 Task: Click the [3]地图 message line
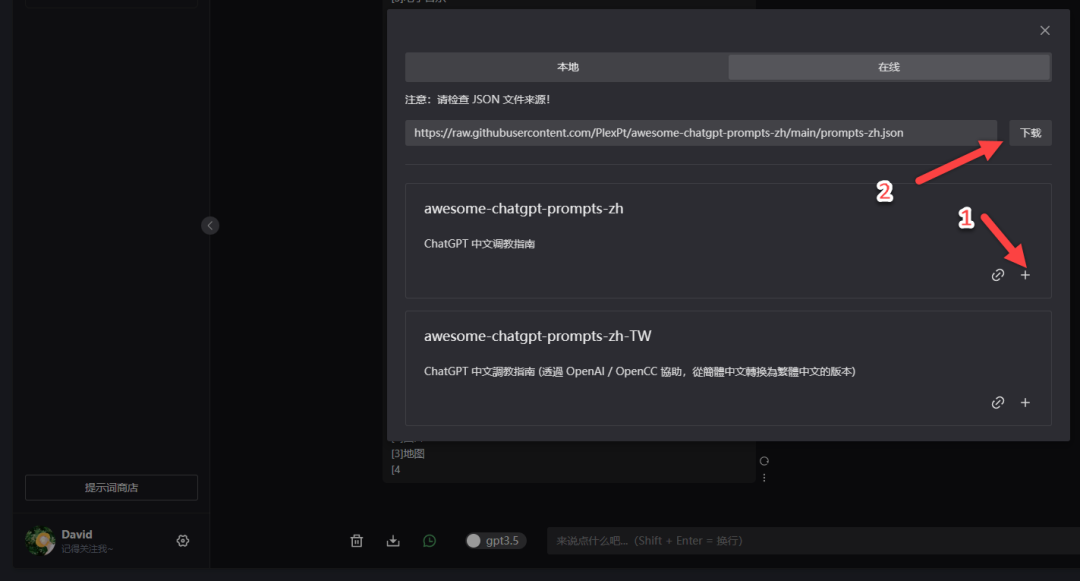pos(408,454)
